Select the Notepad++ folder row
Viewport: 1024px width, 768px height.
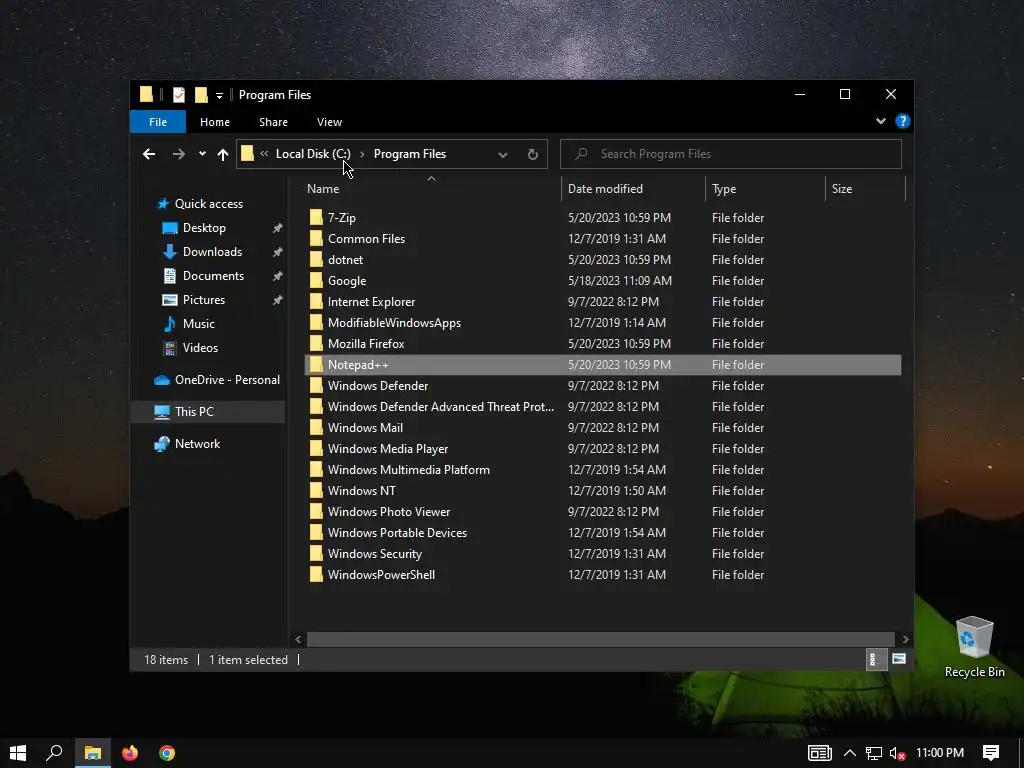click(x=603, y=365)
